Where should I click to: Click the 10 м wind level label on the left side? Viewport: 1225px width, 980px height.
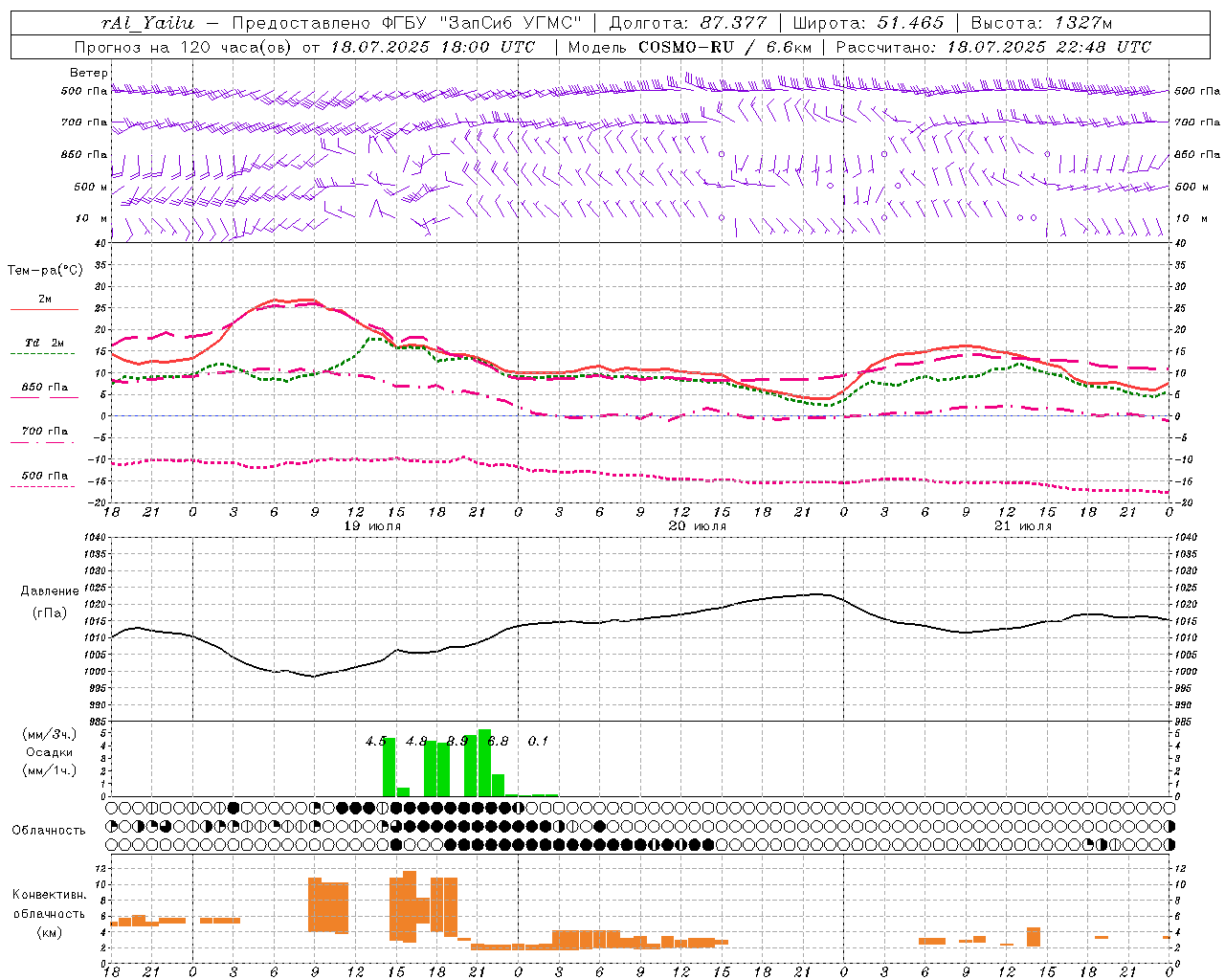pos(91,218)
